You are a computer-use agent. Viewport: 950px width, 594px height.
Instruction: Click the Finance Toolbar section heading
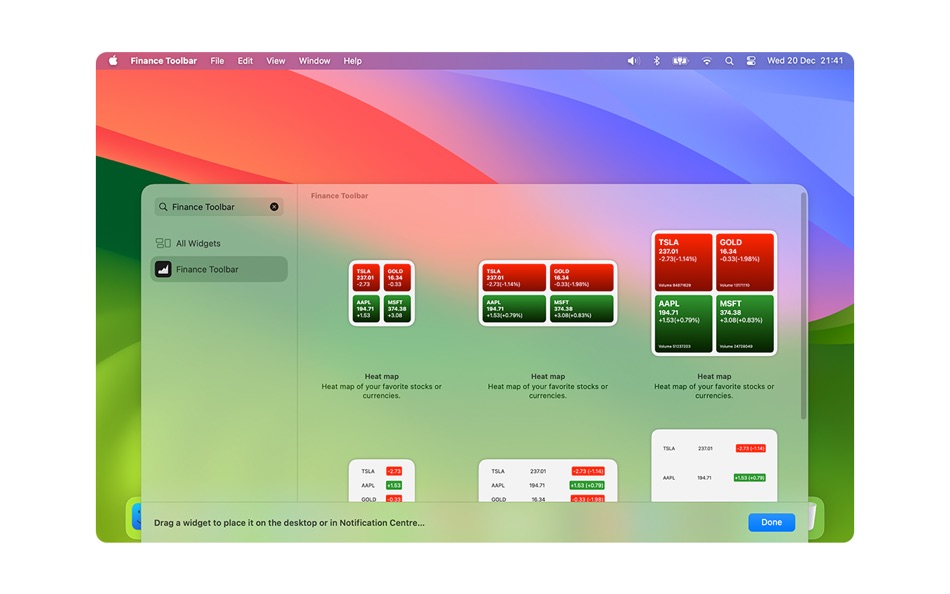tap(339, 196)
